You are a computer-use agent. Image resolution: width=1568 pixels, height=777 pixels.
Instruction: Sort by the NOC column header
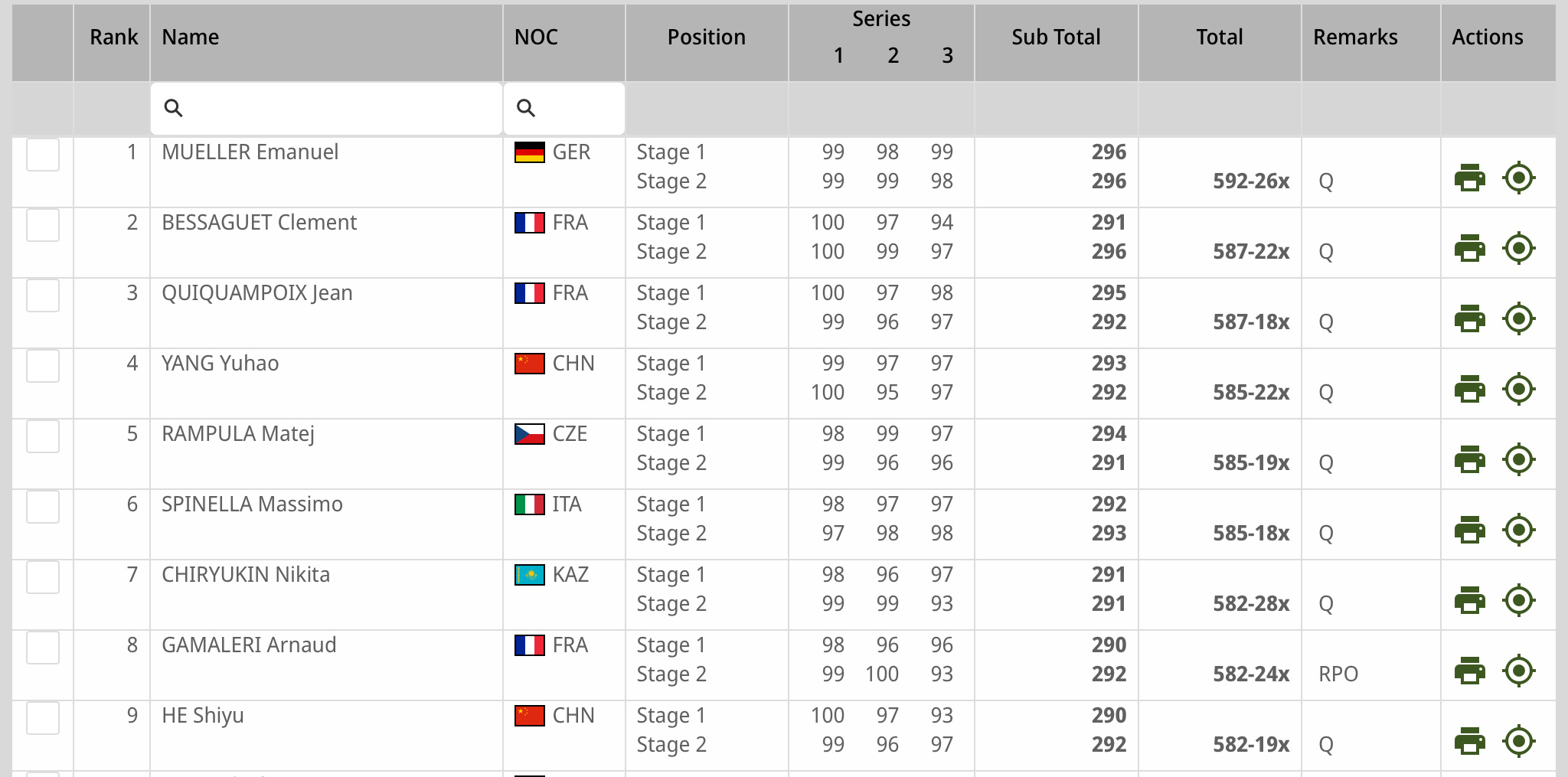point(536,37)
